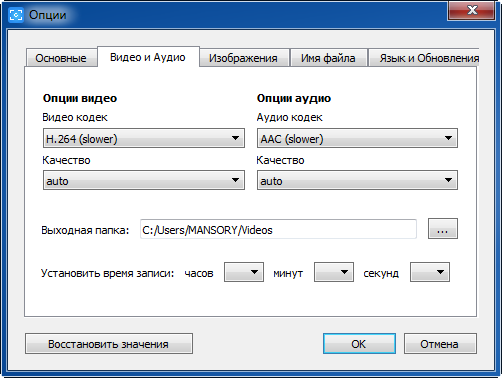Open the минут recording time dropdown
Image resolution: width=502 pixels, height=378 pixels.
point(334,272)
